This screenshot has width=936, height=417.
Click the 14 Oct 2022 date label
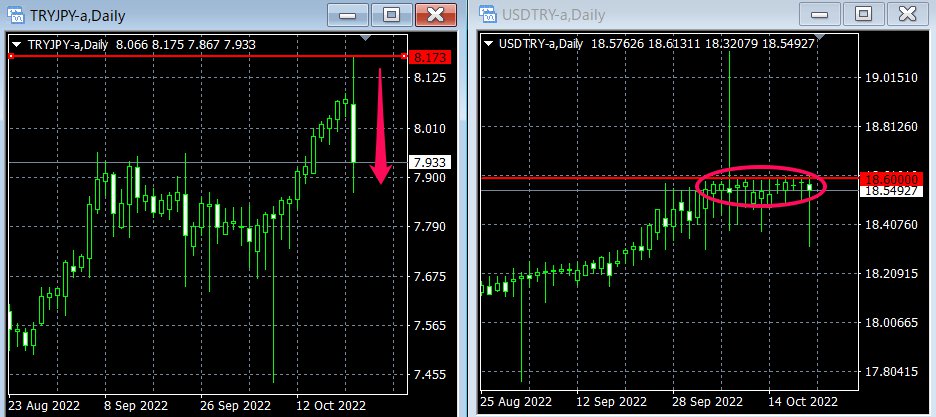(803, 401)
